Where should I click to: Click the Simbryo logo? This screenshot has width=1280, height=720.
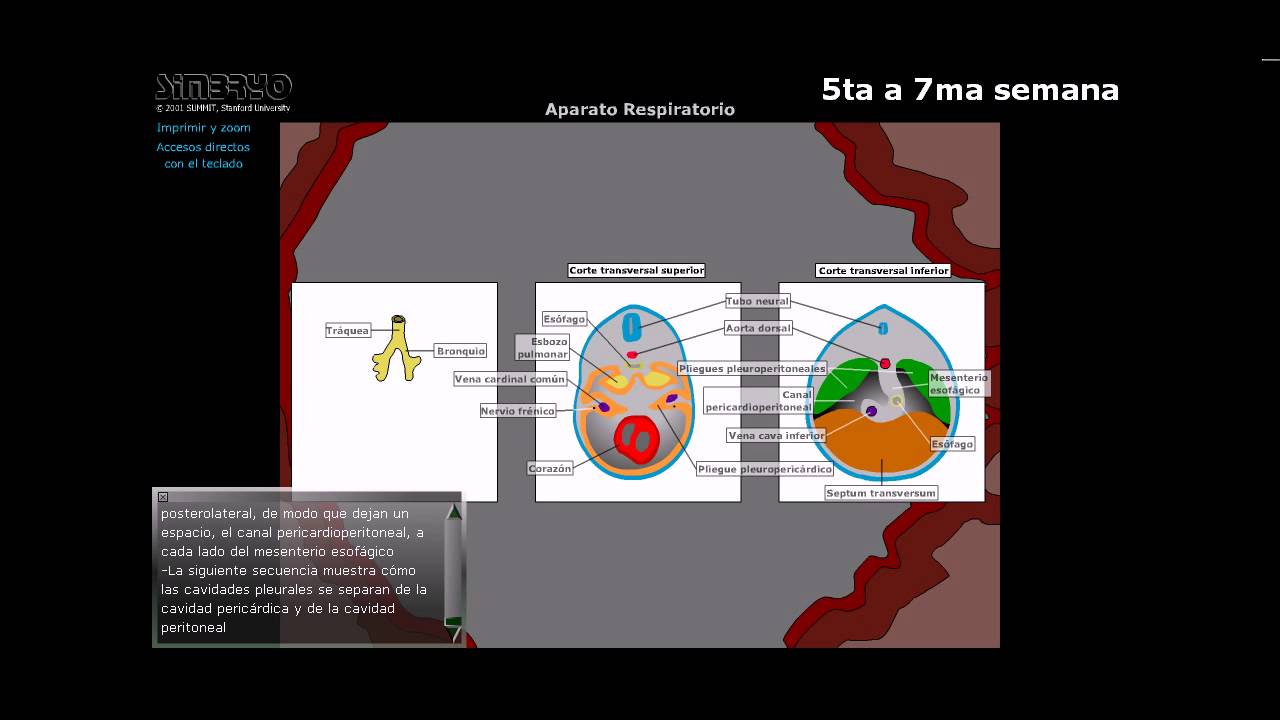click(x=224, y=87)
